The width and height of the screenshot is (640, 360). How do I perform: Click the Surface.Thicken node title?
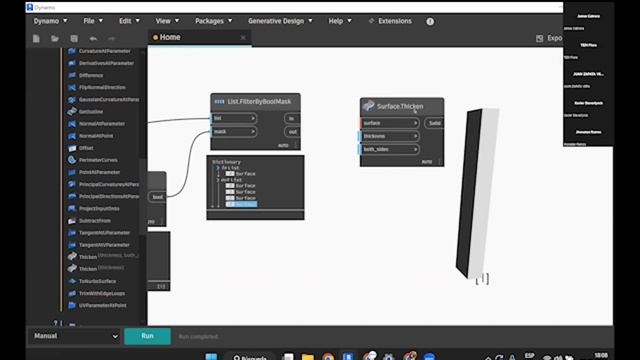click(400, 107)
